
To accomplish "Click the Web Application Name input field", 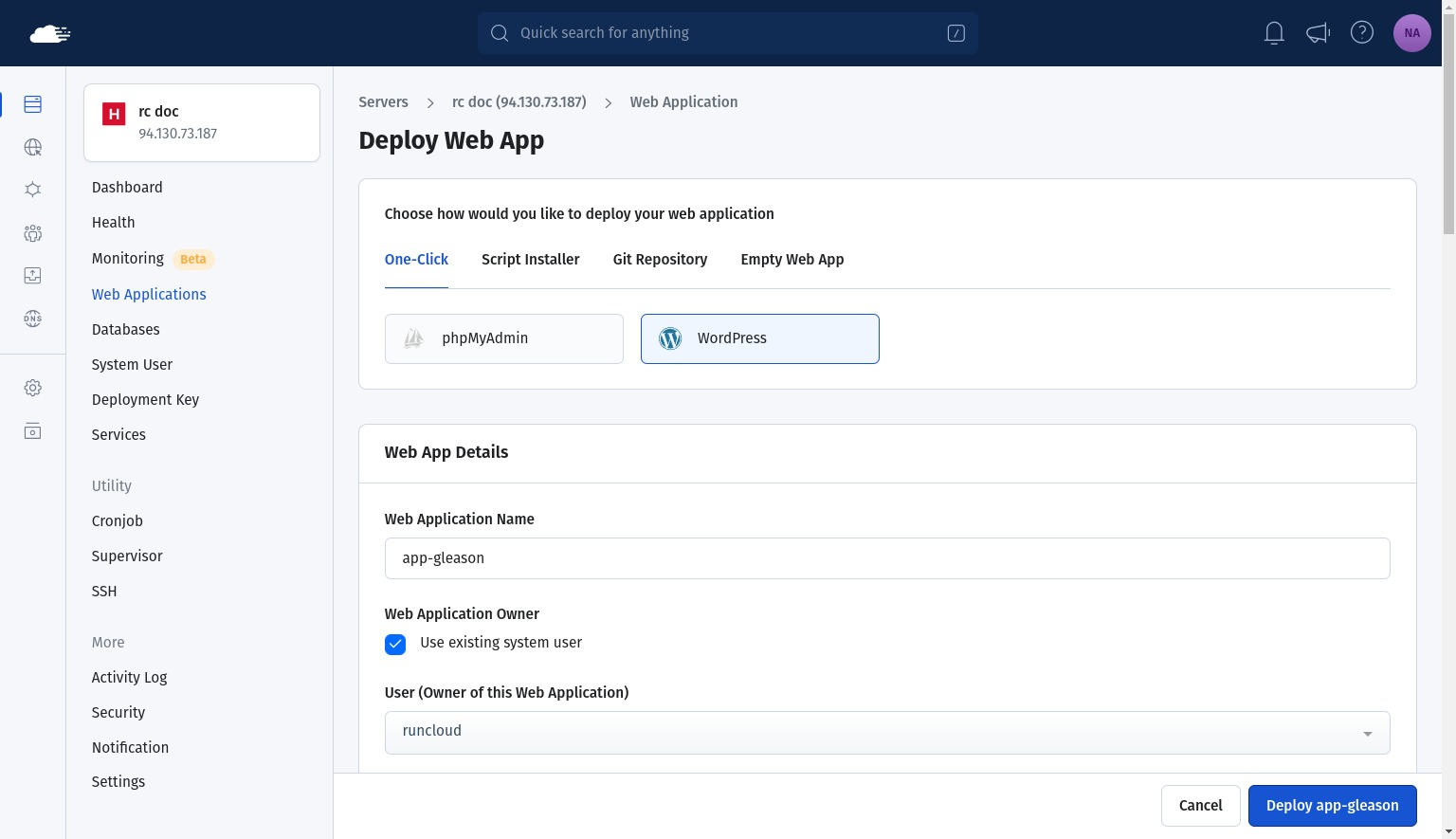I will (x=886, y=558).
